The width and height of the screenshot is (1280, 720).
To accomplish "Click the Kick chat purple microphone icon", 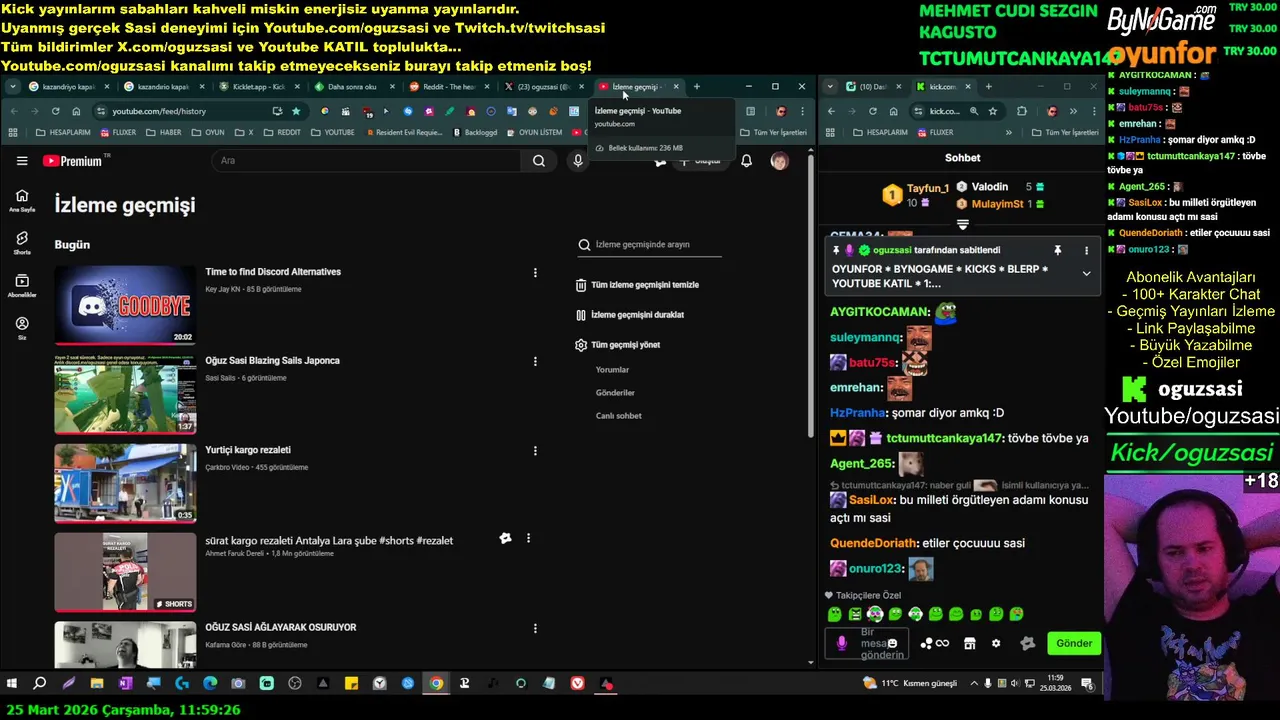I will coord(841,643).
